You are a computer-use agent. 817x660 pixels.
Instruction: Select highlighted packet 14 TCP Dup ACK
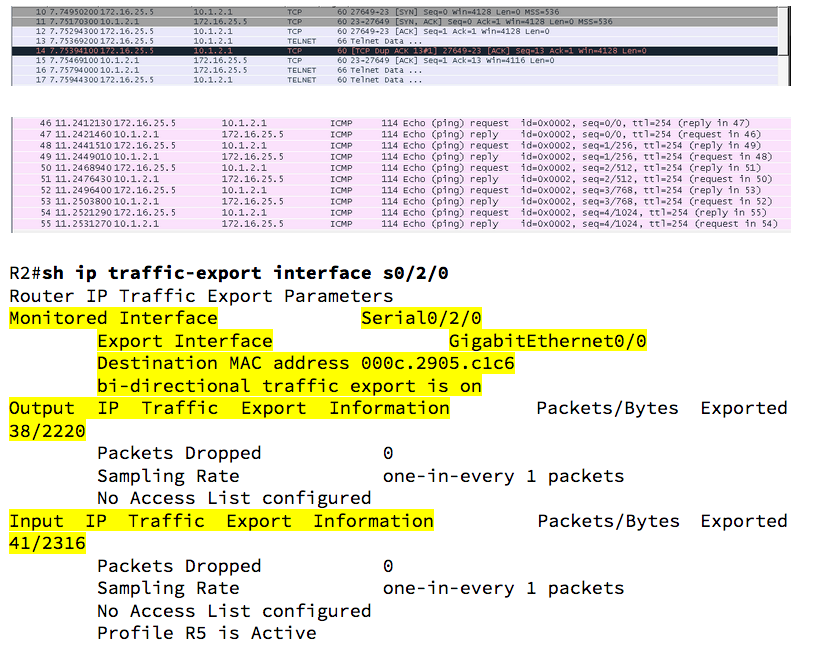[x=394, y=51]
